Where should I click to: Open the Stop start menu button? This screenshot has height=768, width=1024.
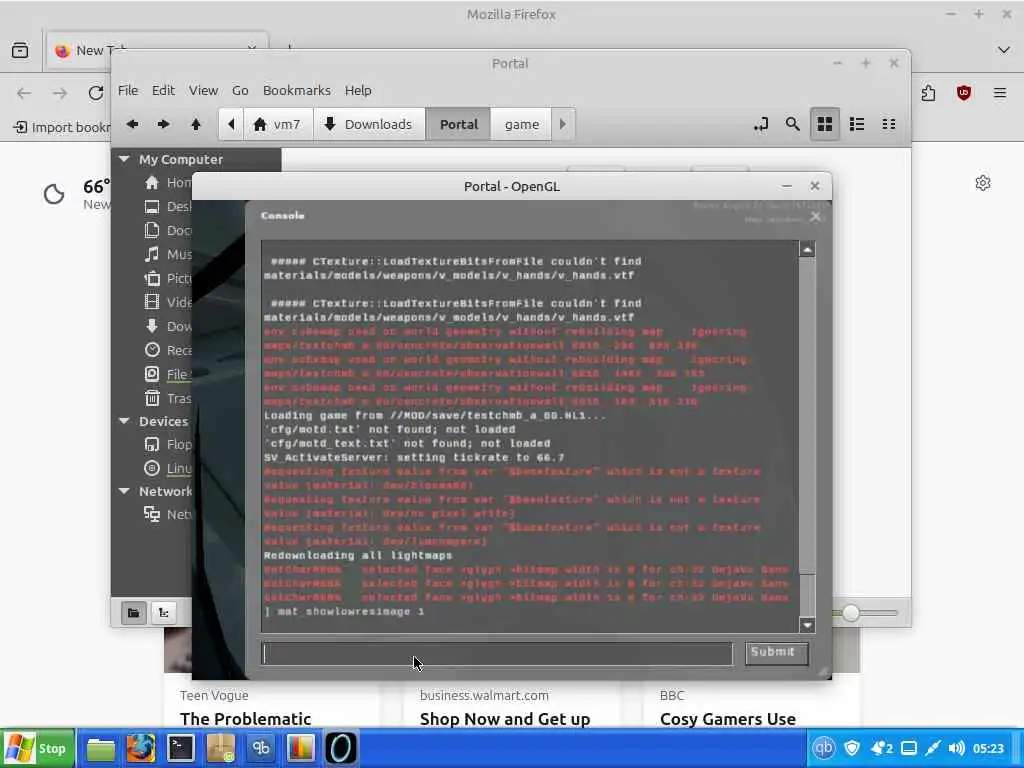(x=38, y=748)
